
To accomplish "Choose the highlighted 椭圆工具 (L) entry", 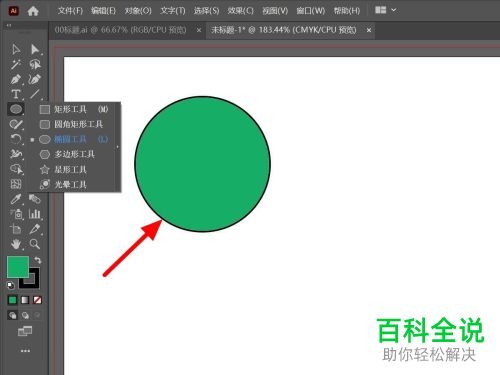I will pos(74,139).
